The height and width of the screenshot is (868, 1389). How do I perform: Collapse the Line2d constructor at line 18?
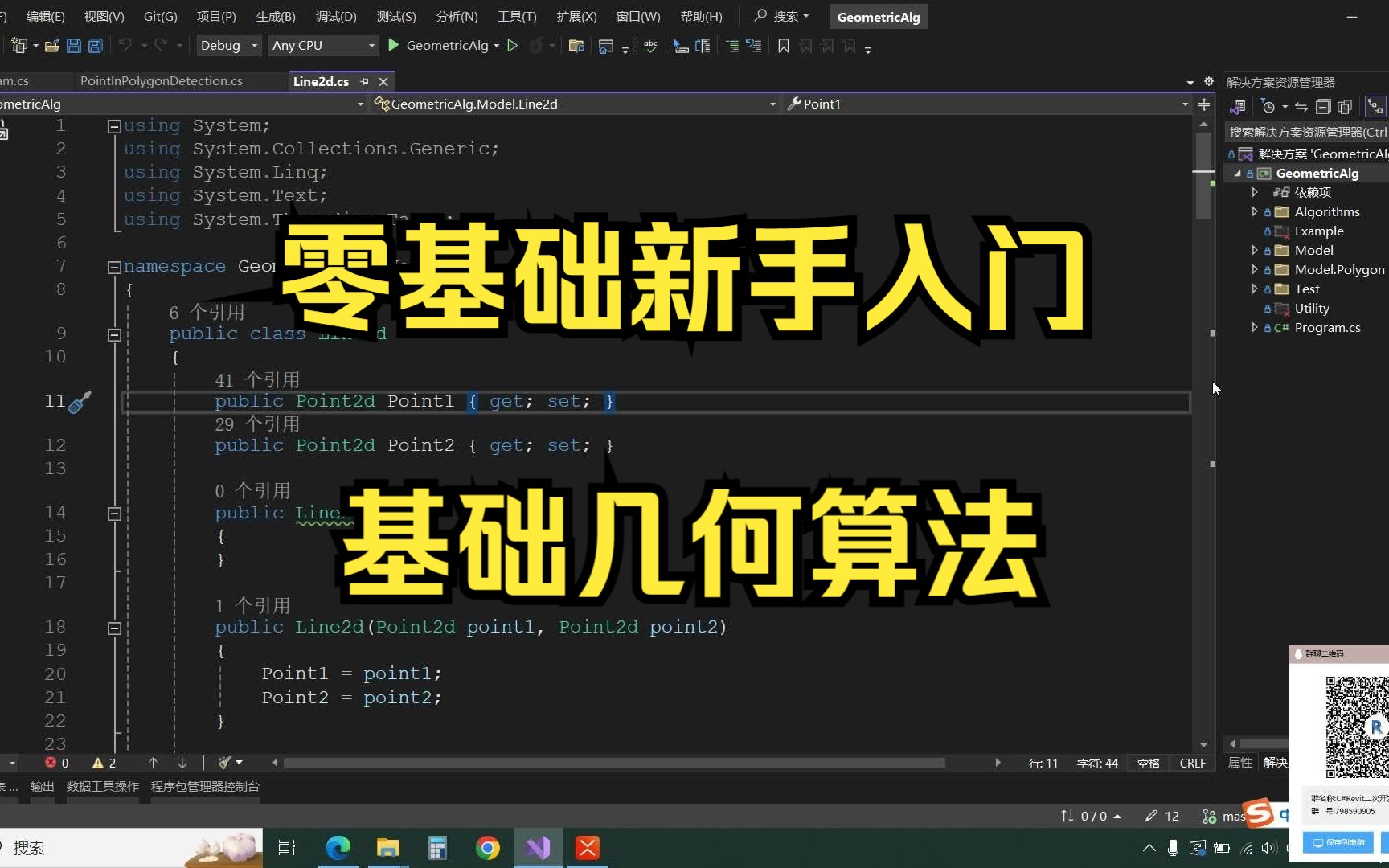tap(114, 628)
